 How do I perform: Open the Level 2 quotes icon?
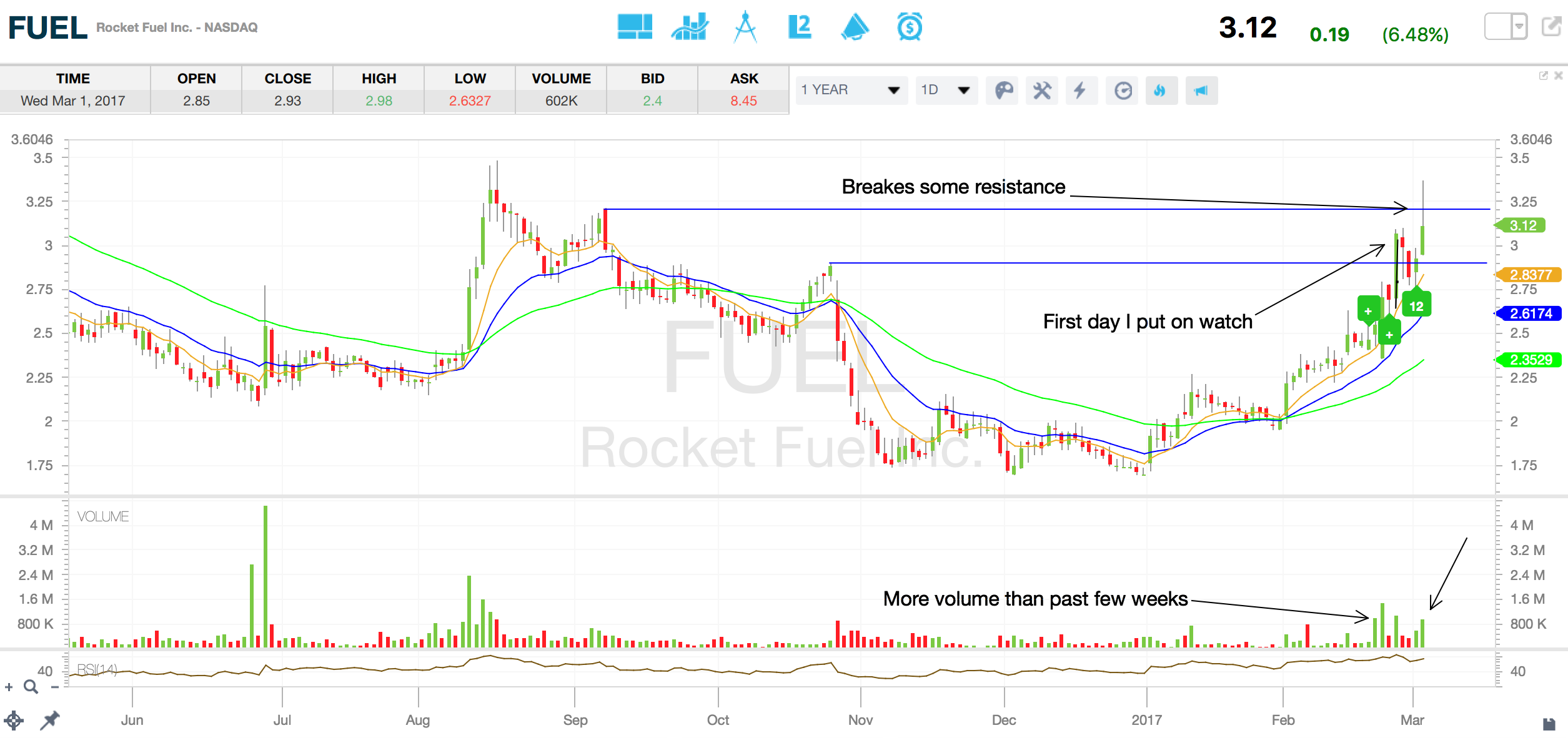(x=799, y=27)
